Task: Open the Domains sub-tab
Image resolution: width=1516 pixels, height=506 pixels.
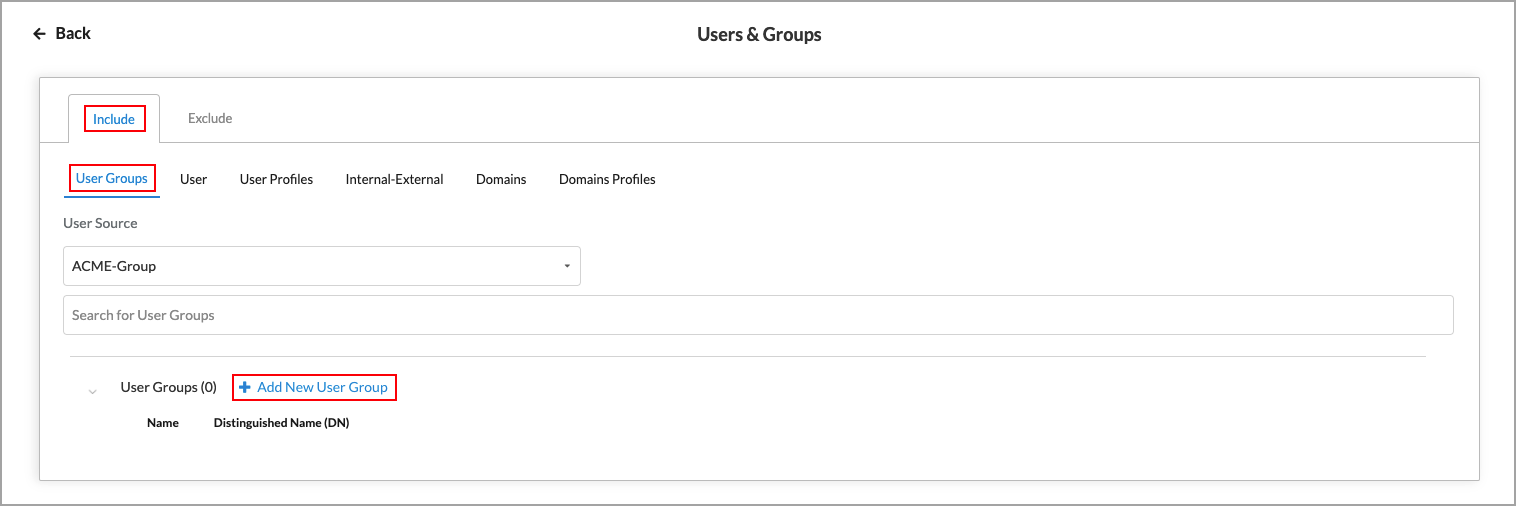Action: point(501,180)
